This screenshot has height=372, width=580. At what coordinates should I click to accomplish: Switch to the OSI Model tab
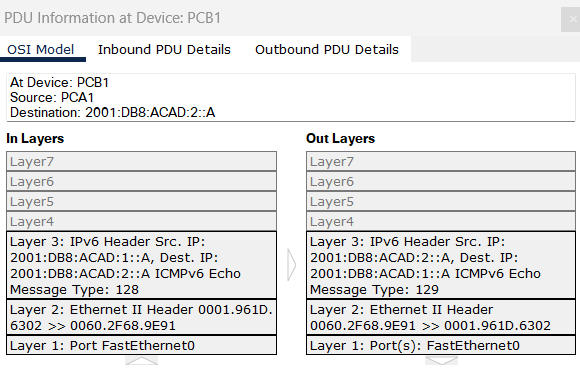[41, 50]
